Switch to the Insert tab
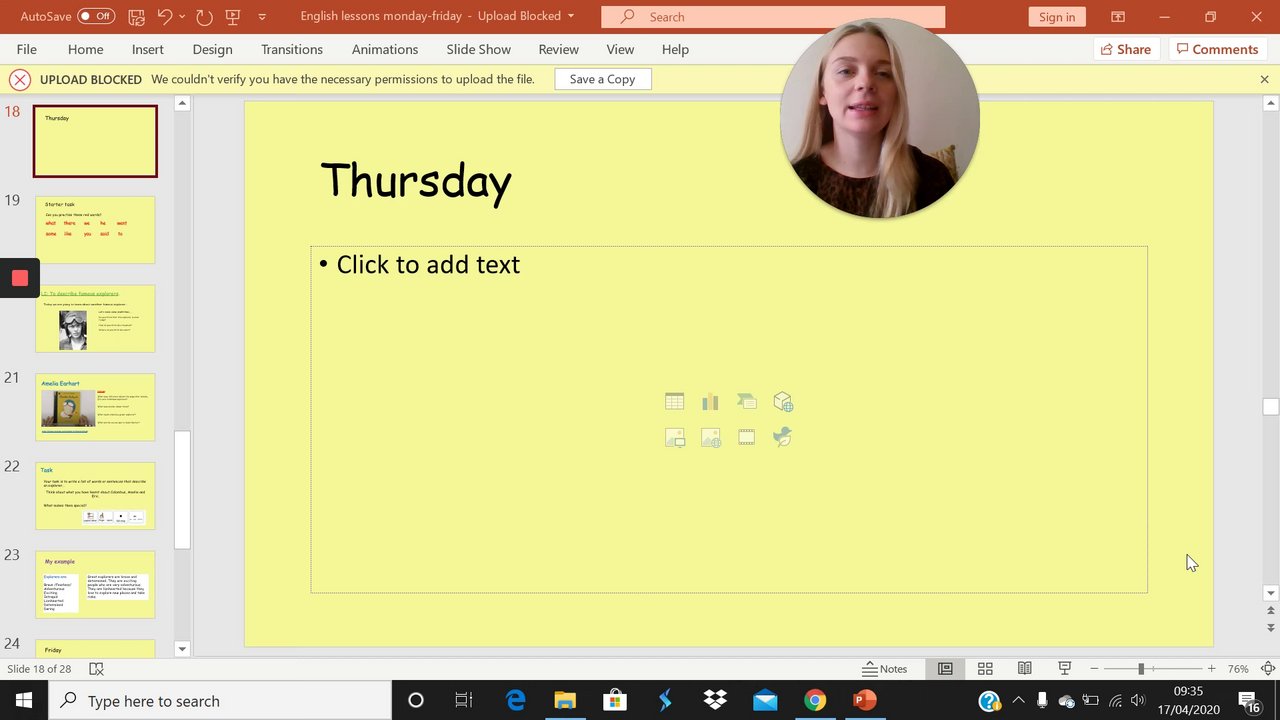Viewport: 1280px width, 720px height. (x=148, y=49)
